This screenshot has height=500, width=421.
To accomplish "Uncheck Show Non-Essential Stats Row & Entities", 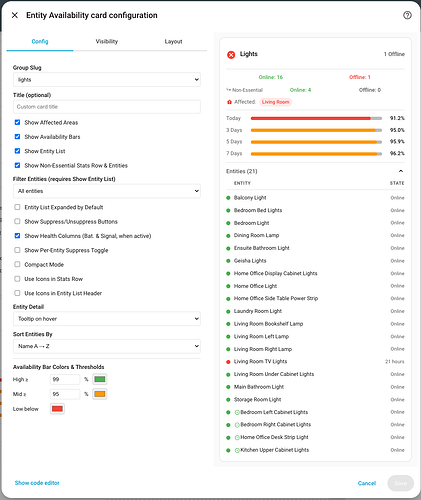I will [17, 165].
